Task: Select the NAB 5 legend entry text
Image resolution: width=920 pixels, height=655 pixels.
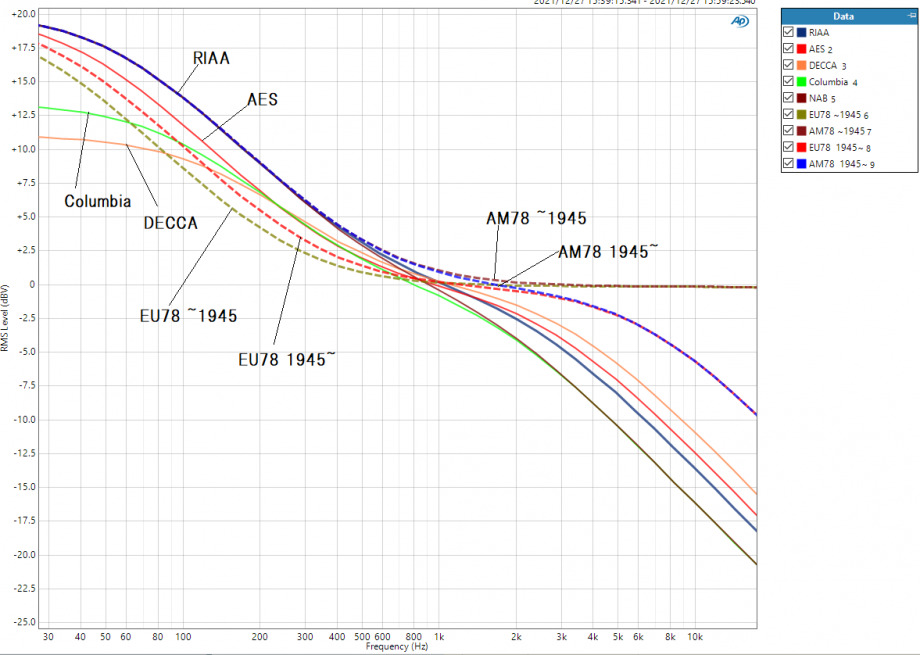Action: pyautogui.click(x=823, y=99)
